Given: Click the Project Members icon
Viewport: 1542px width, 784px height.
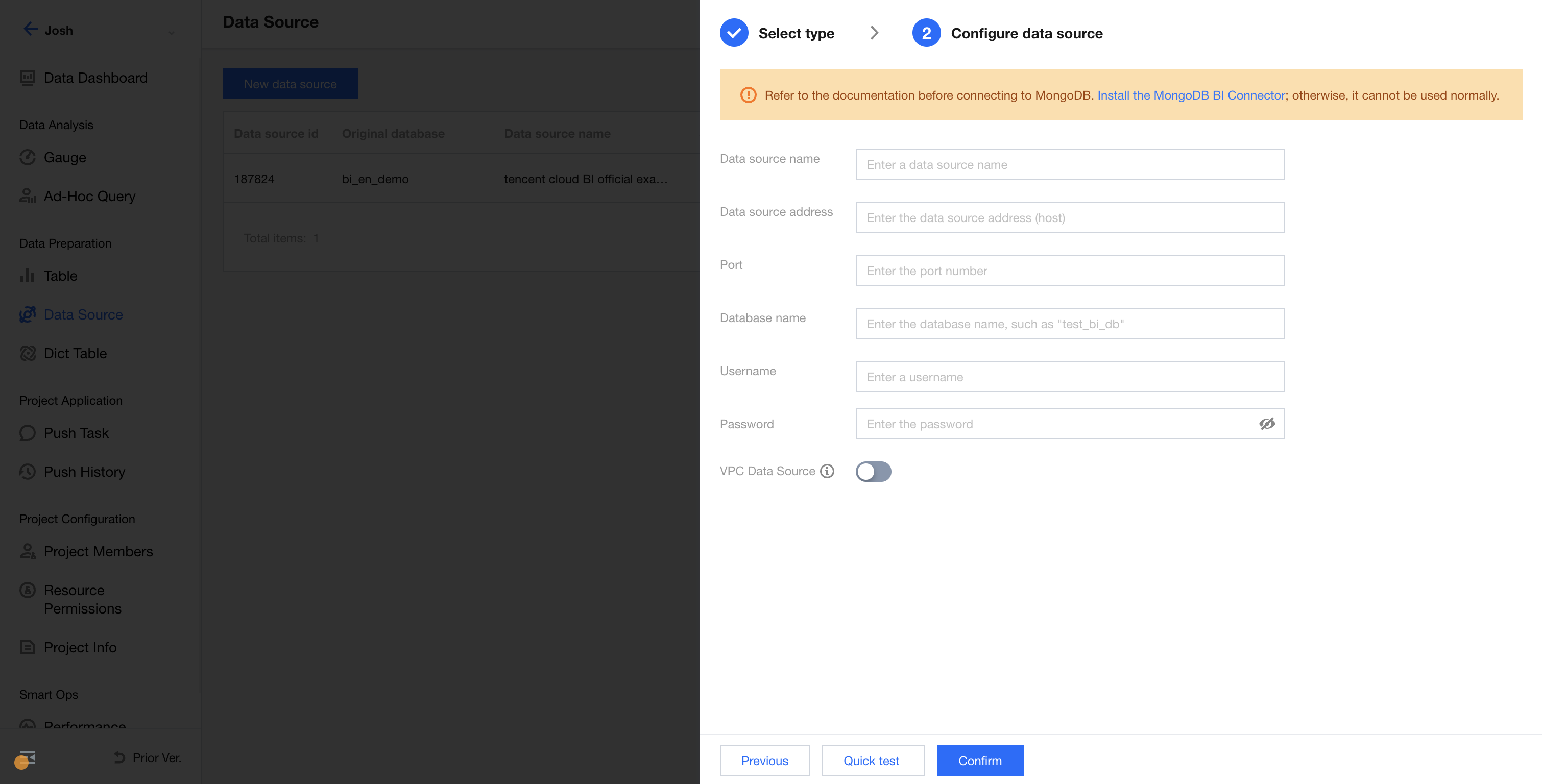Looking at the screenshot, I should (28, 551).
